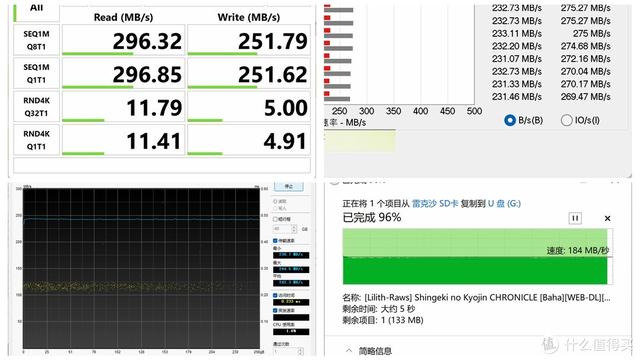Select the 272.16 MB/s value
The height and width of the screenshot is (360, 640).
586,59
